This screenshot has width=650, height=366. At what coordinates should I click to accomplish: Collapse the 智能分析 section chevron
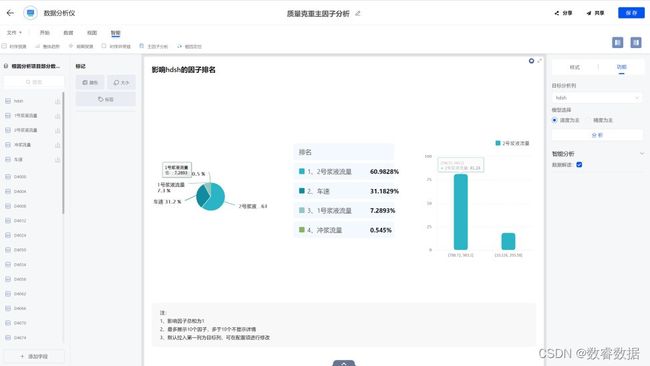(x=642, y=154)
